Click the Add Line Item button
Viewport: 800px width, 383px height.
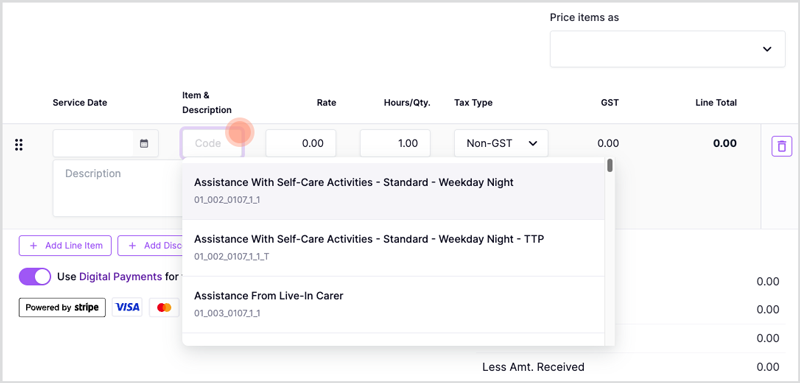pos(65,246)
